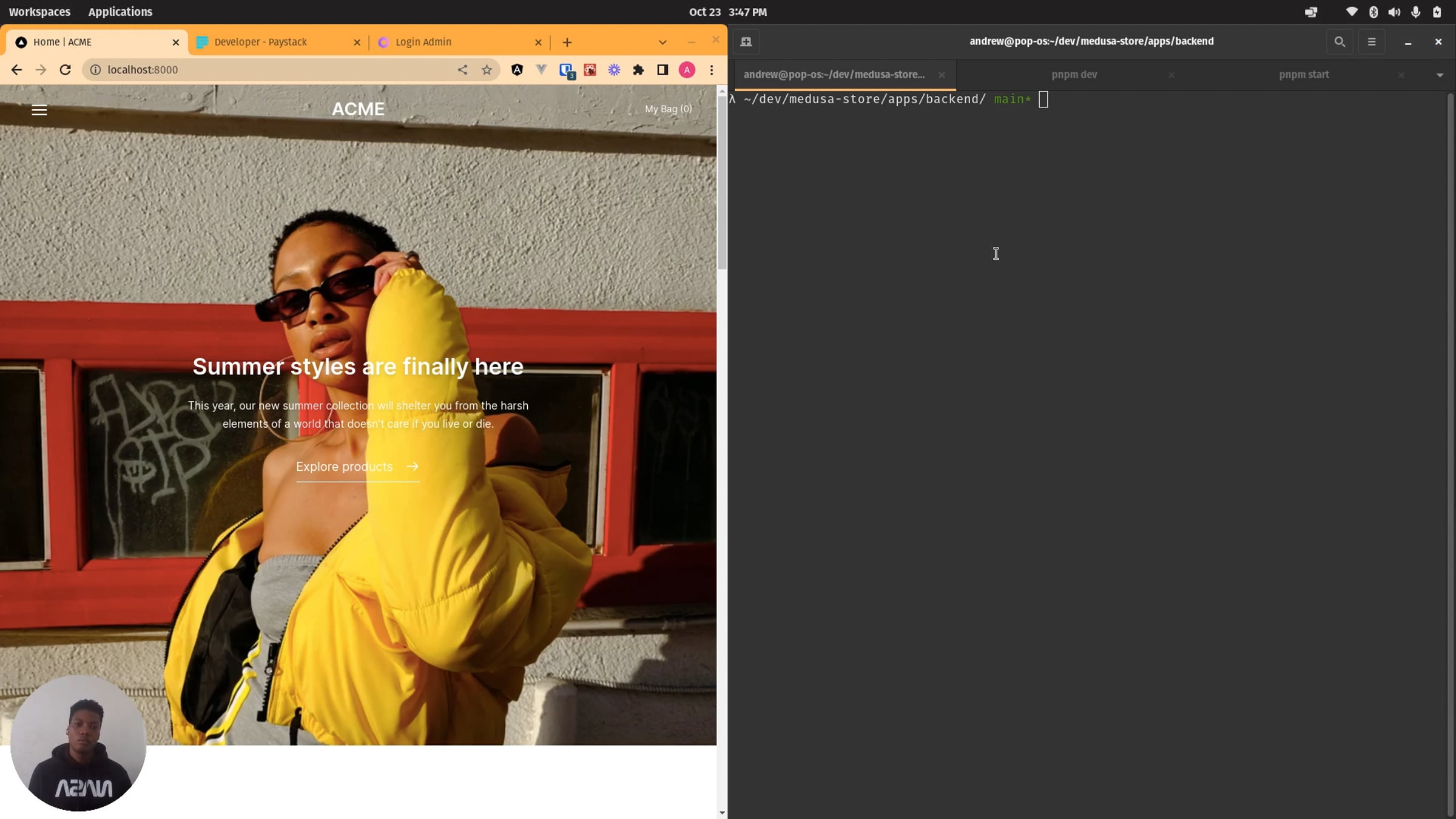Expand the browser tab search dropdown
1456x819 pixels.
[x=662, y=42]
